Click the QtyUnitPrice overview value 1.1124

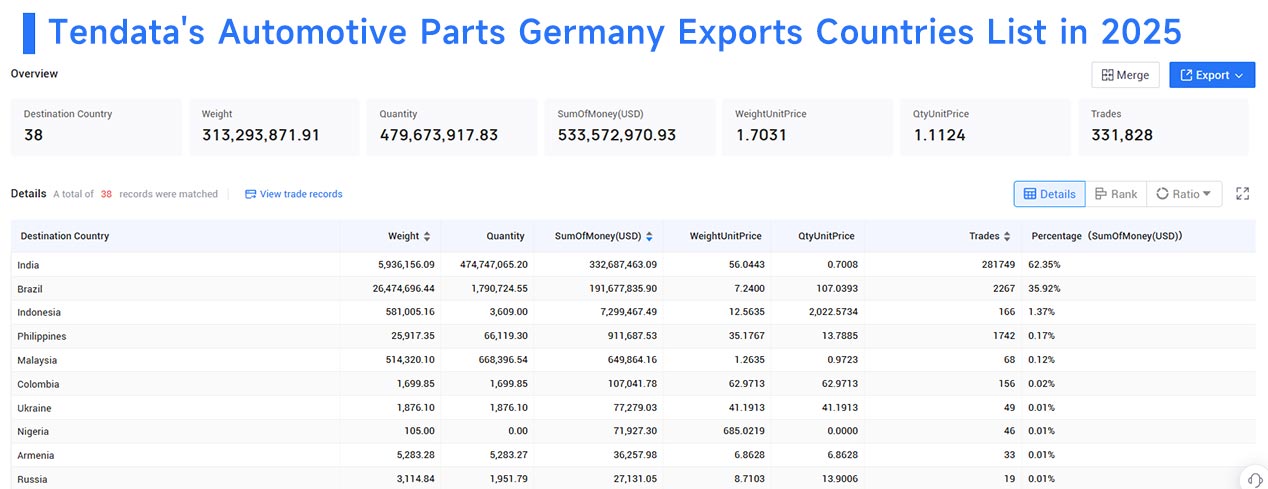tap(932, 134)
